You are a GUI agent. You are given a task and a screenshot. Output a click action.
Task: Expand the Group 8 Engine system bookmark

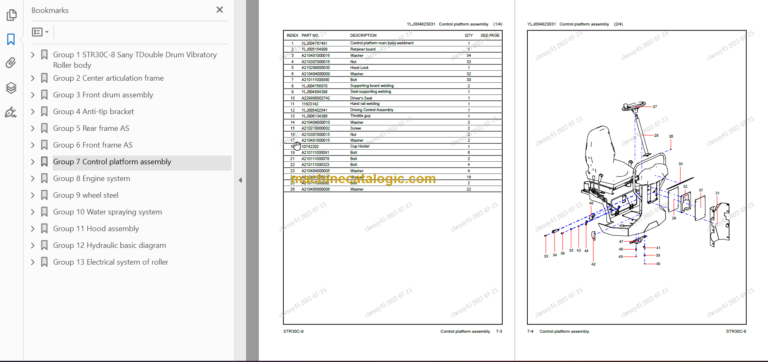[33, 178]
